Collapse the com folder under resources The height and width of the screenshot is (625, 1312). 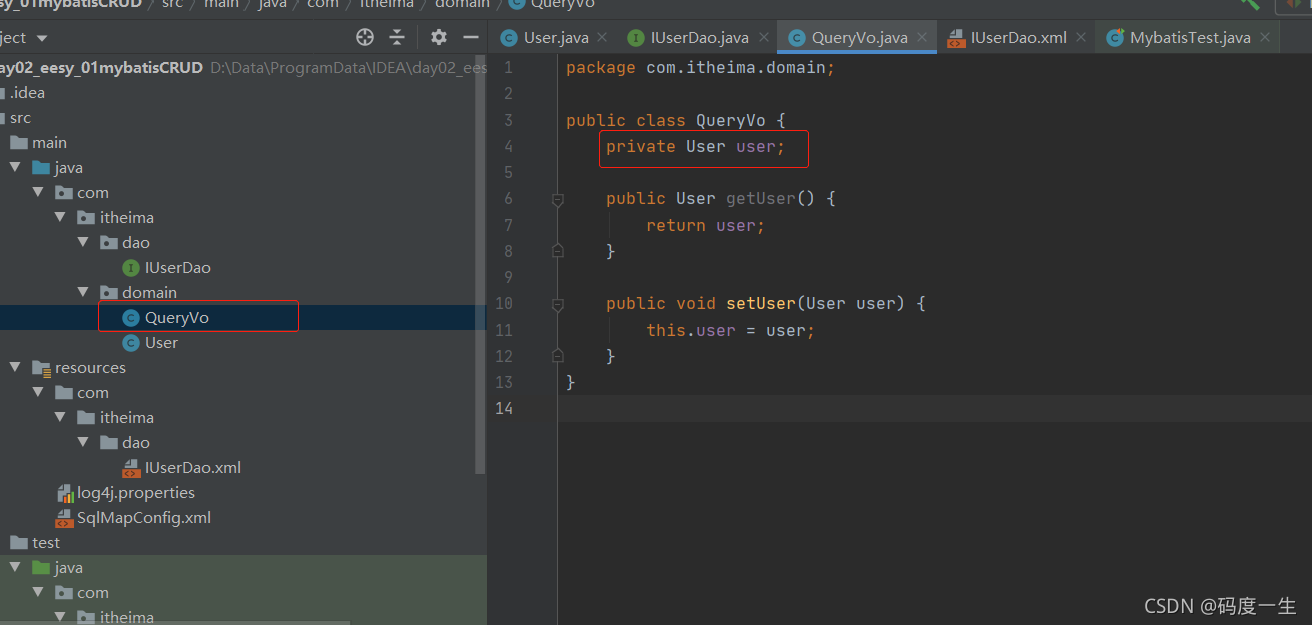click(38, 392)
